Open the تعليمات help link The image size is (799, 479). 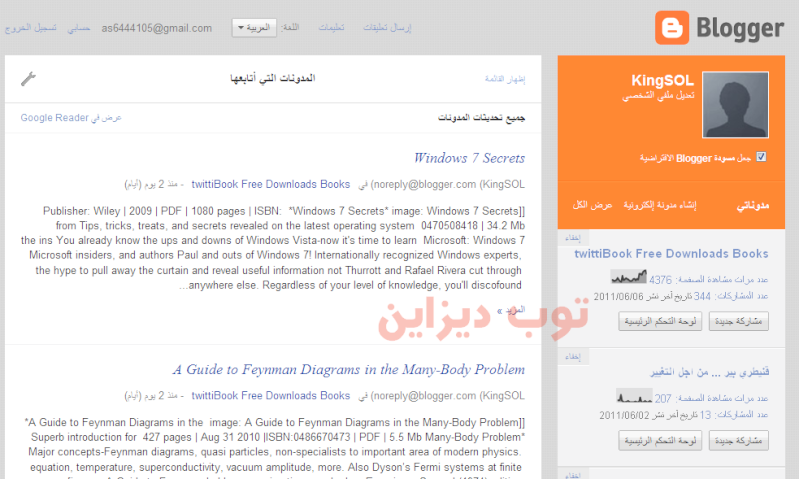331,28
